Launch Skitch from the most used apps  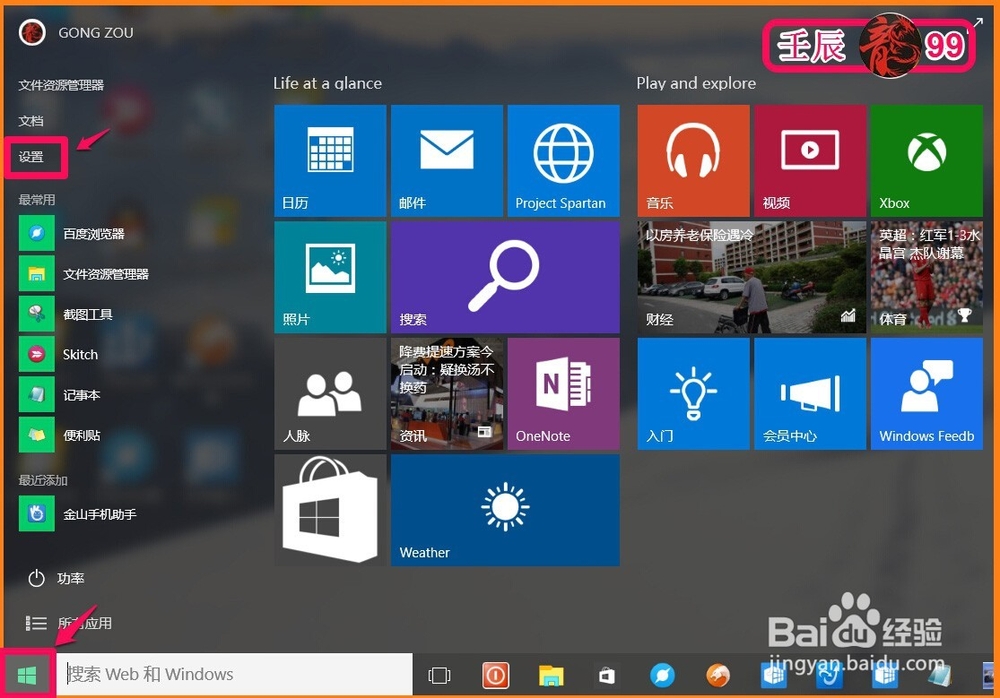click(80, 354)
